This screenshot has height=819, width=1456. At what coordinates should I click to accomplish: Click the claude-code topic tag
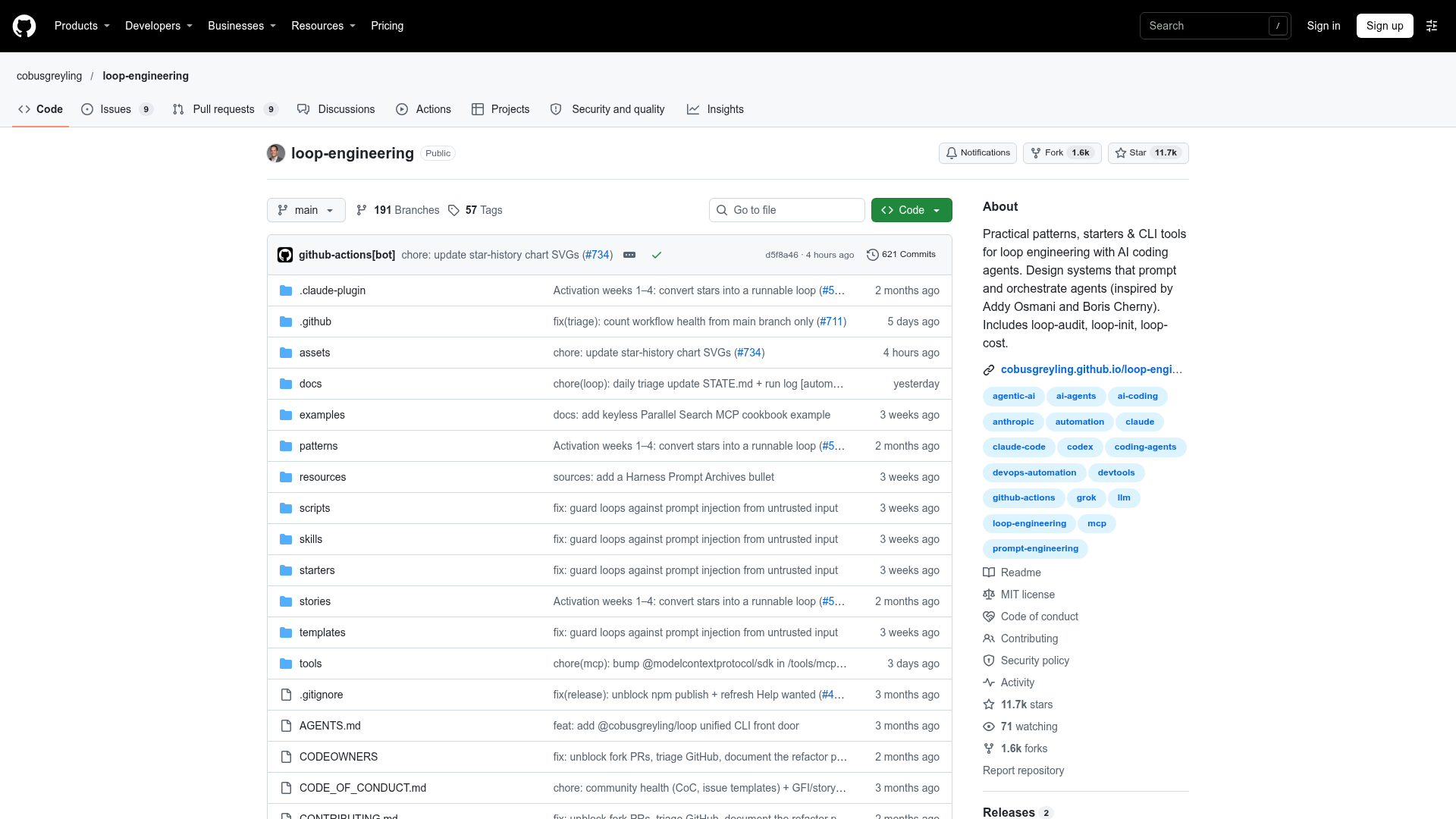[x=1018, y=447]
